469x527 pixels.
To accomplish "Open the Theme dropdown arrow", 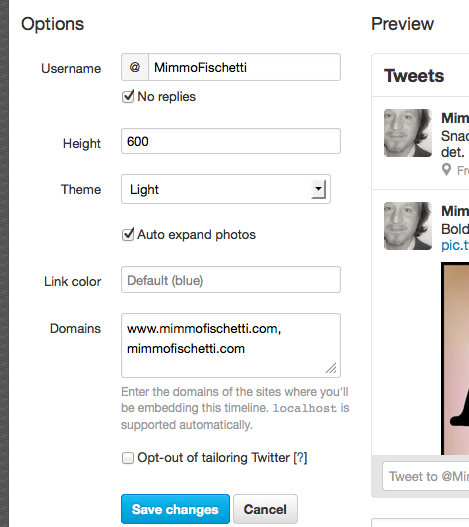I will click(318, 190).
